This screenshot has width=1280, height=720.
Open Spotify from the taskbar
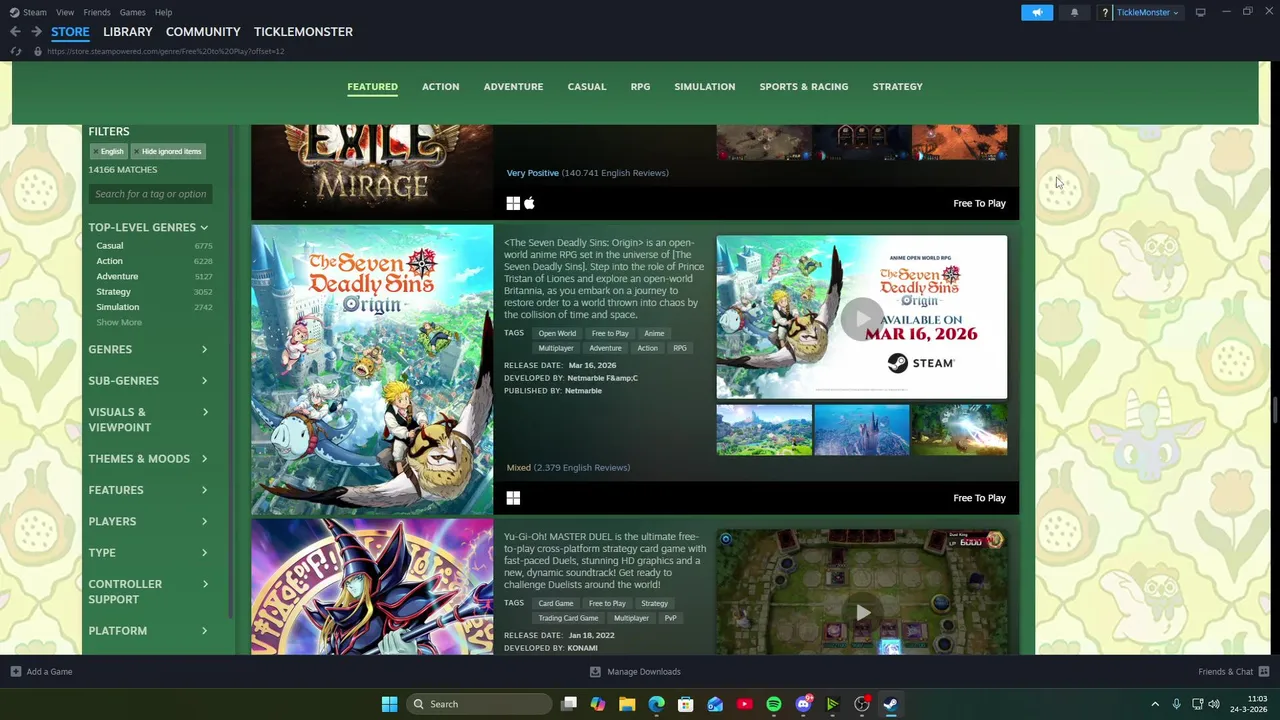coord(774,704)
